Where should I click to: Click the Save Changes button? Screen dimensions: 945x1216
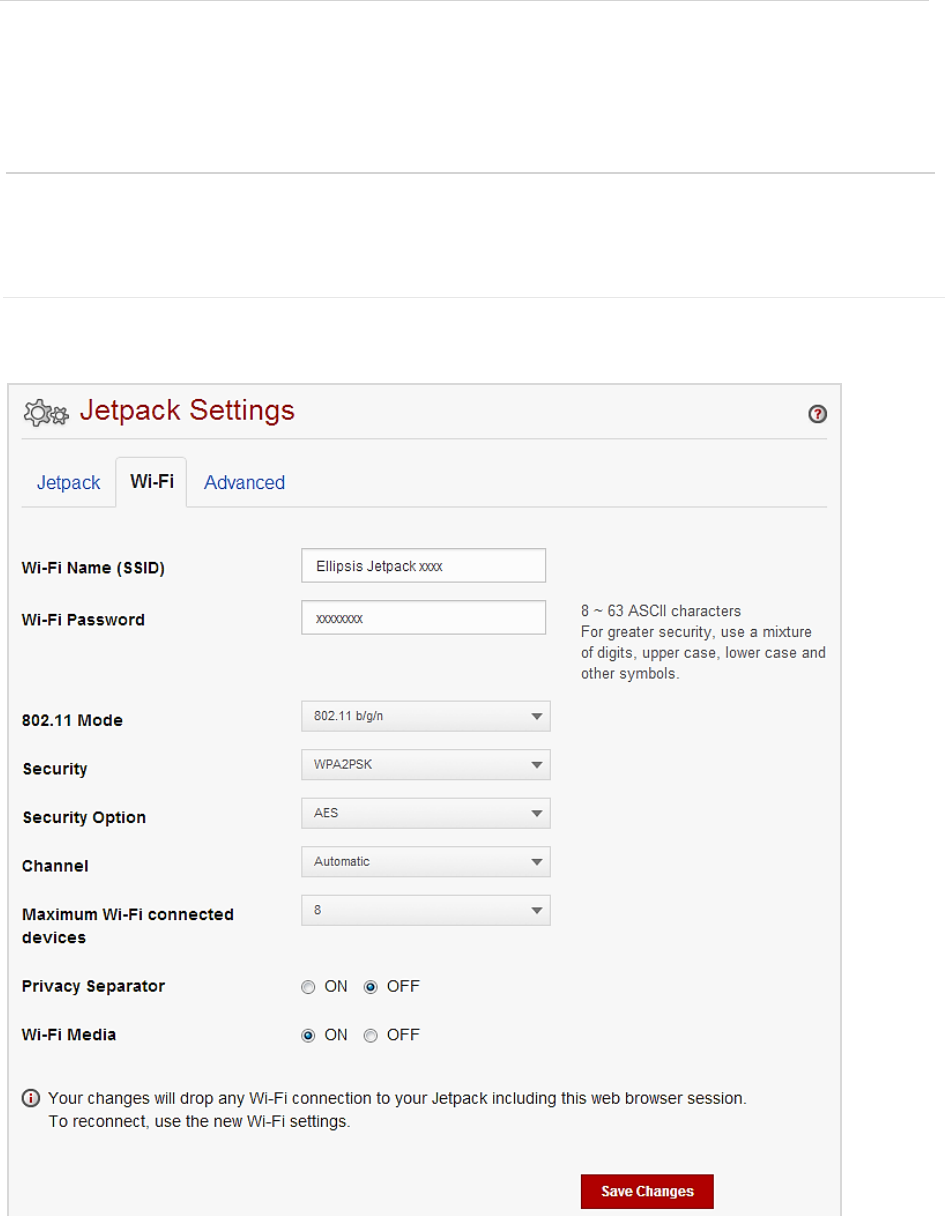tap(647, 1191)
